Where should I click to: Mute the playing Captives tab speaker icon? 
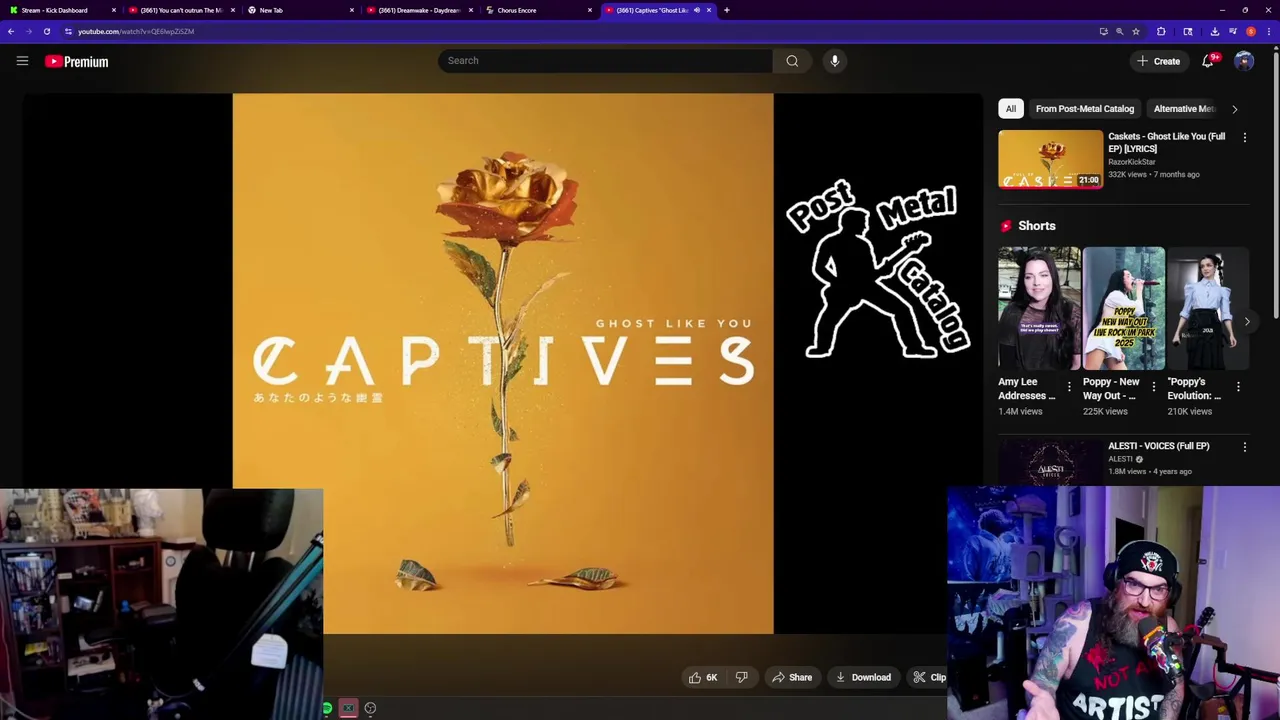(x=697, y=10)
